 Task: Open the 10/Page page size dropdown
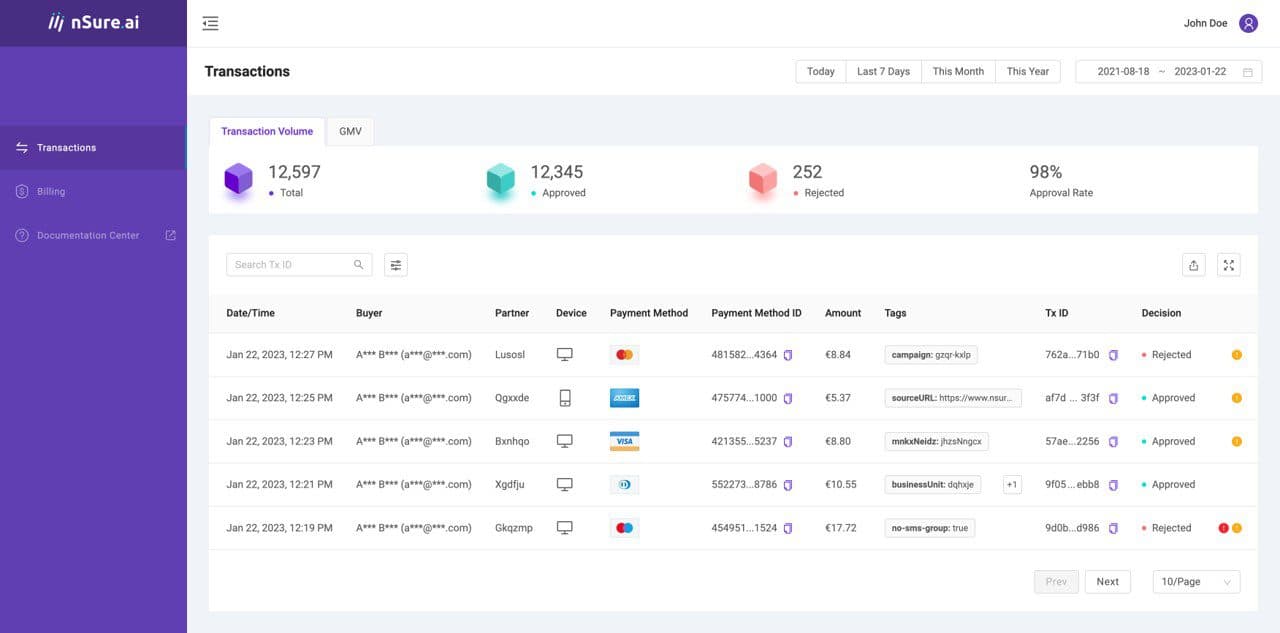click(1196, 581)
